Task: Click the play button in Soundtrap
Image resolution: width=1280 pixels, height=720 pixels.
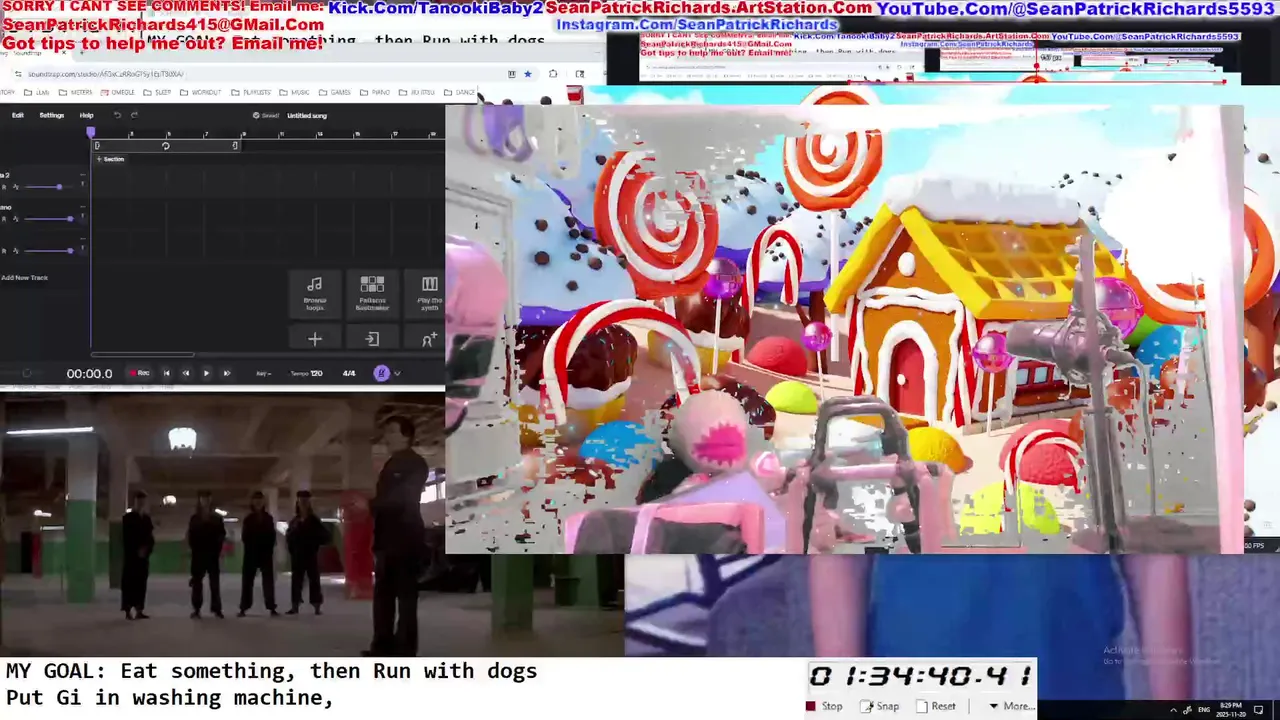Action: (206, 373)
